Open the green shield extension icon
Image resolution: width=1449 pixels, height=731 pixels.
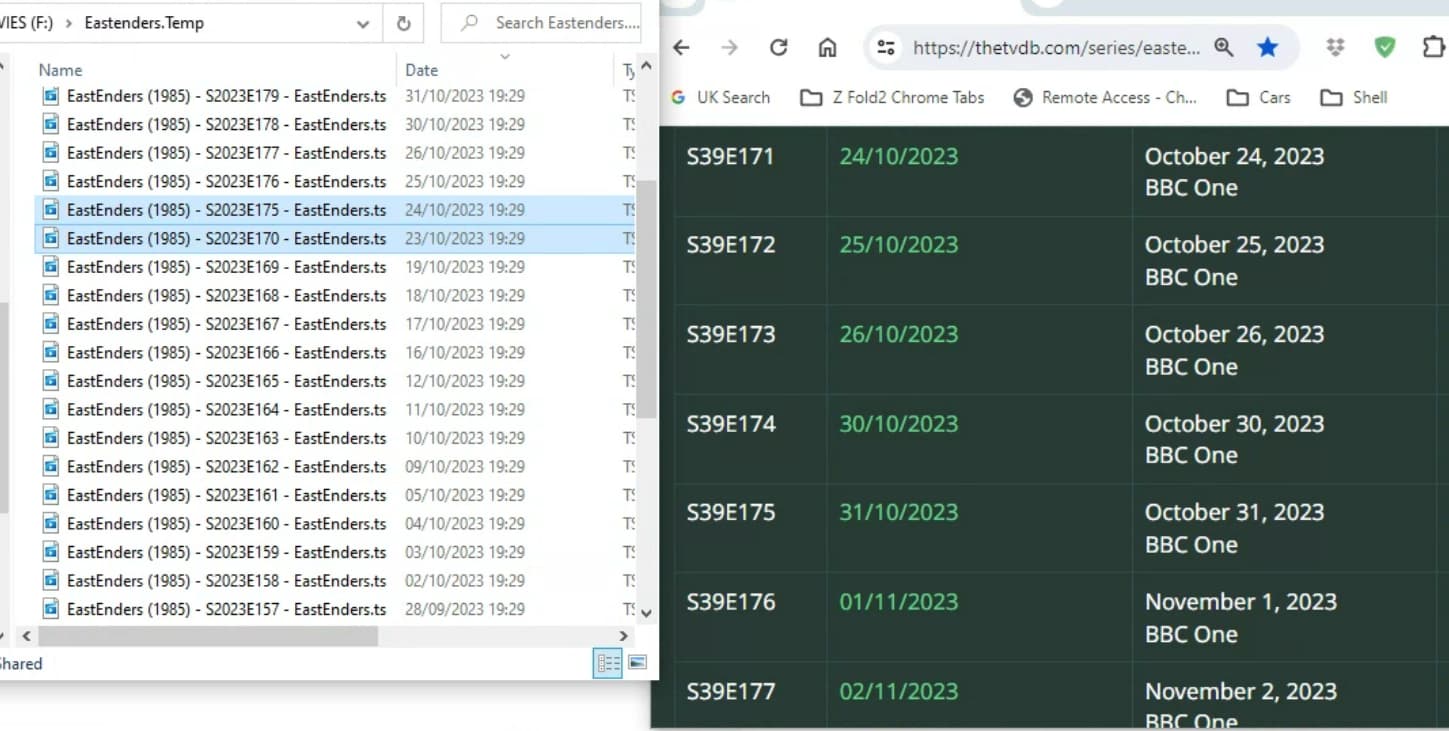(1385, 47)
